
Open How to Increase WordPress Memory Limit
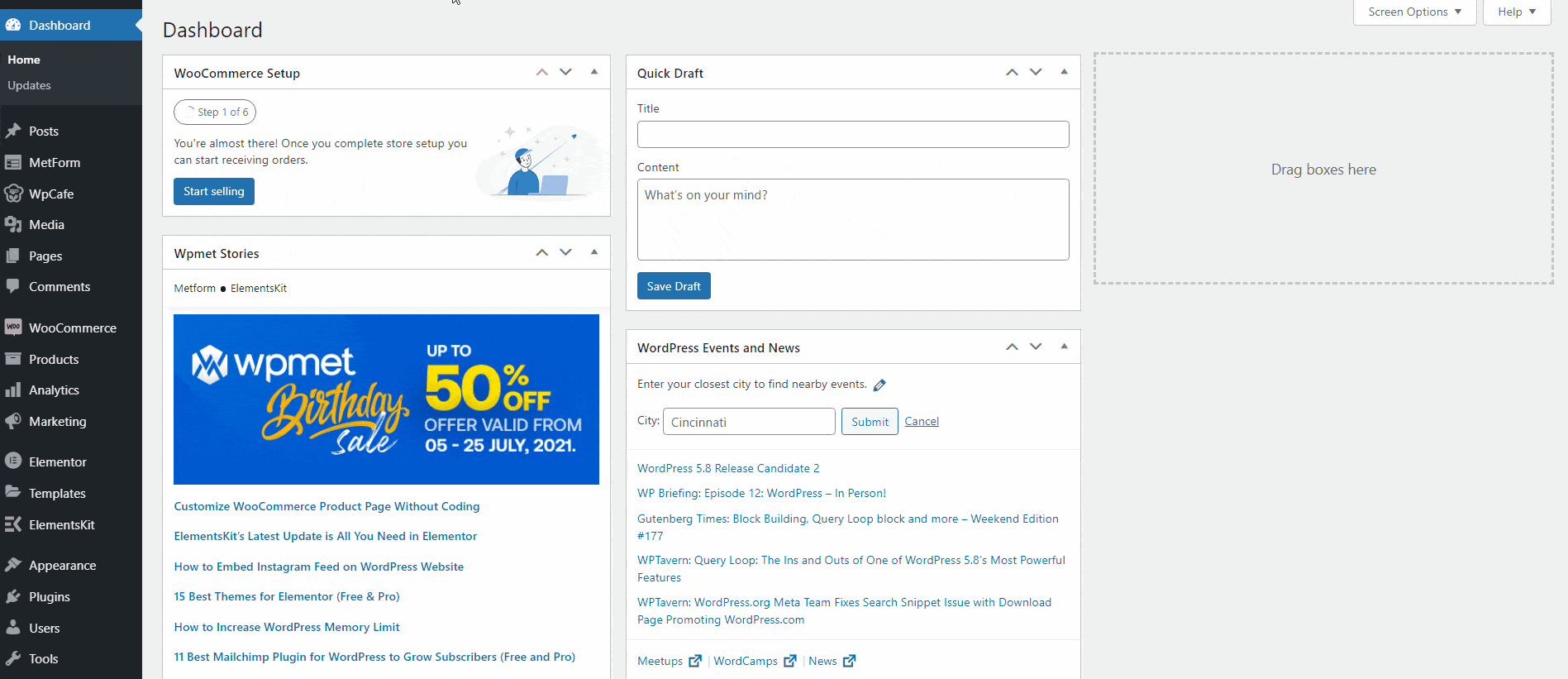[x=287, y=627]
